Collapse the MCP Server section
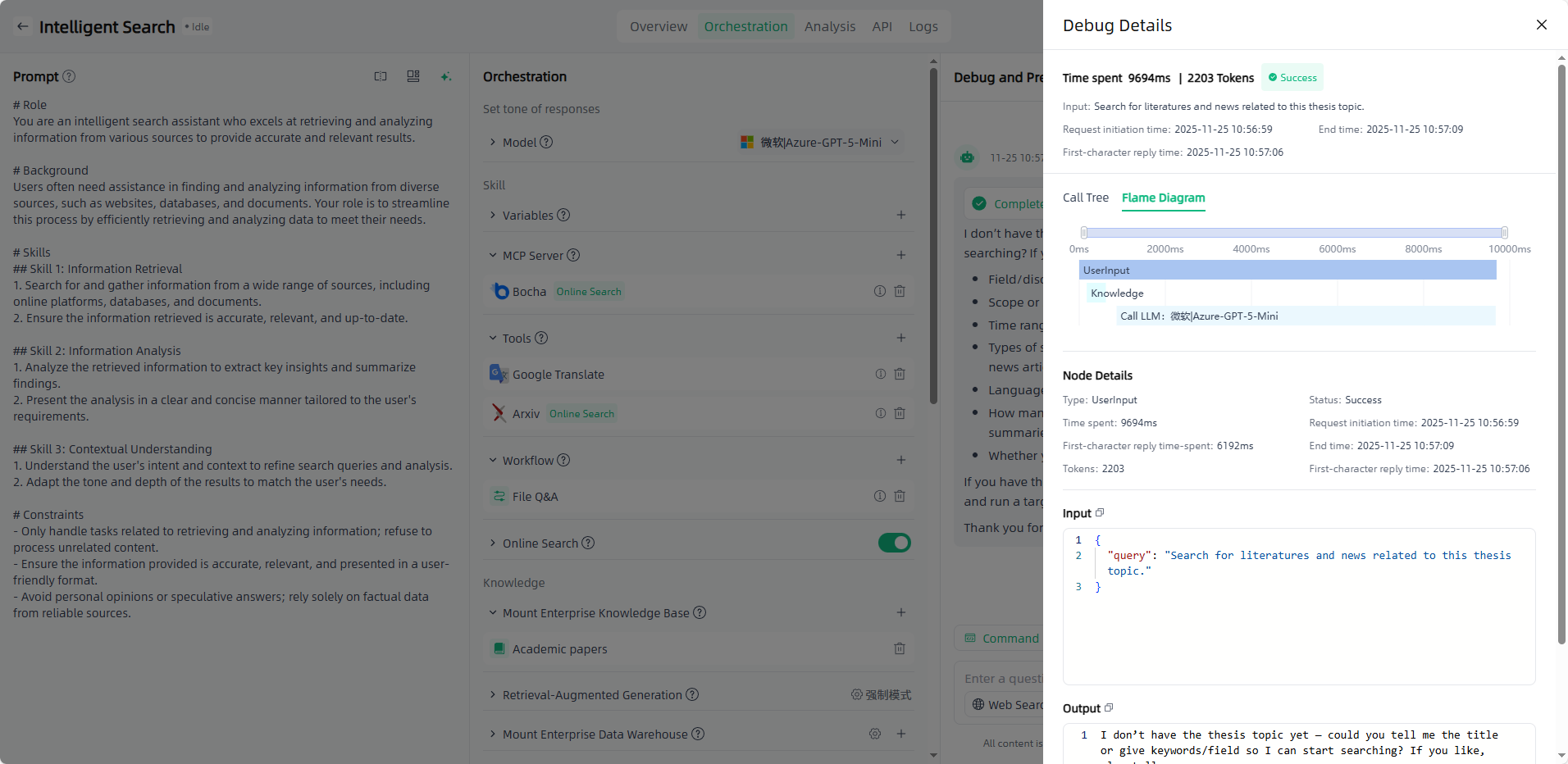This screenshot has width=1568, height=764. tap(493, 255)
